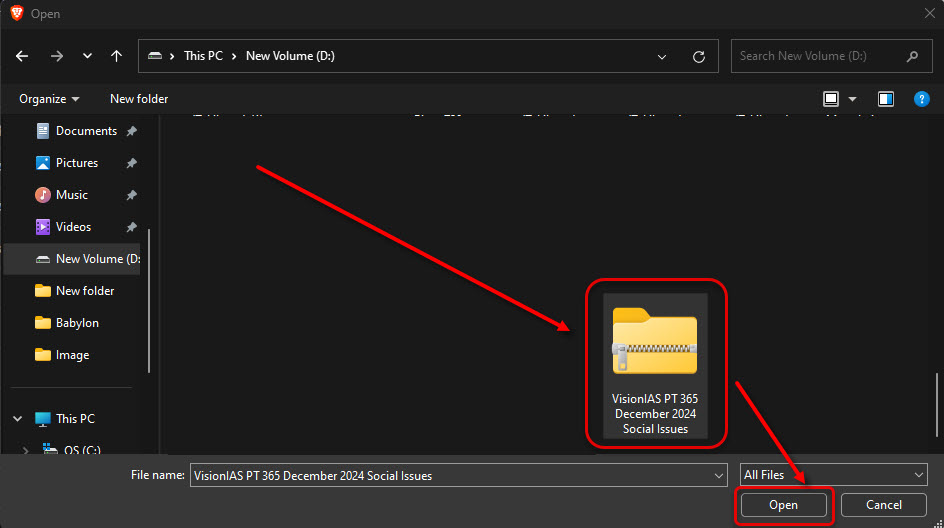Unpin Pictures using its pin icon

click(x=131, y=163)
